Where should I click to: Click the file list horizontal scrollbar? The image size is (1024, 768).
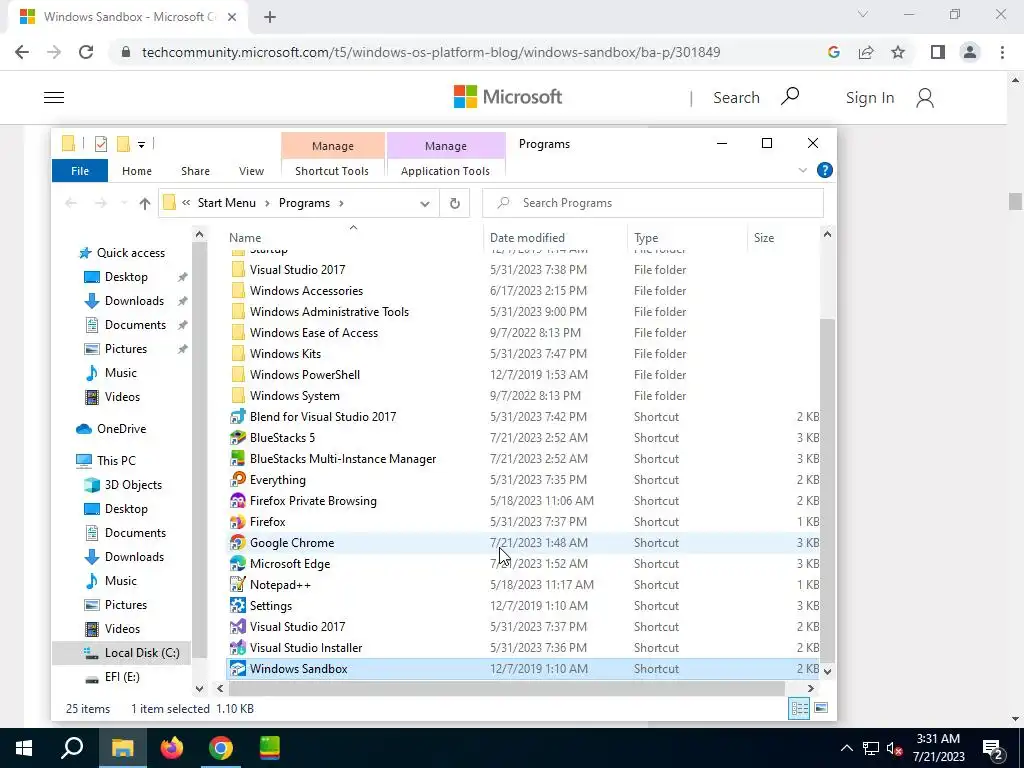[x=506, y=688]
